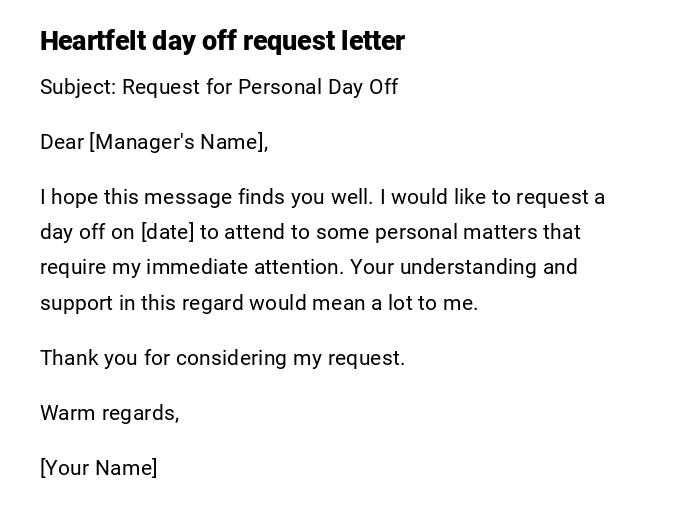Click the 'Heartfelt day off request letter' heading
The height and width of the screenshot is (530, 700).
pyautogui.click(x=222, y=41)
